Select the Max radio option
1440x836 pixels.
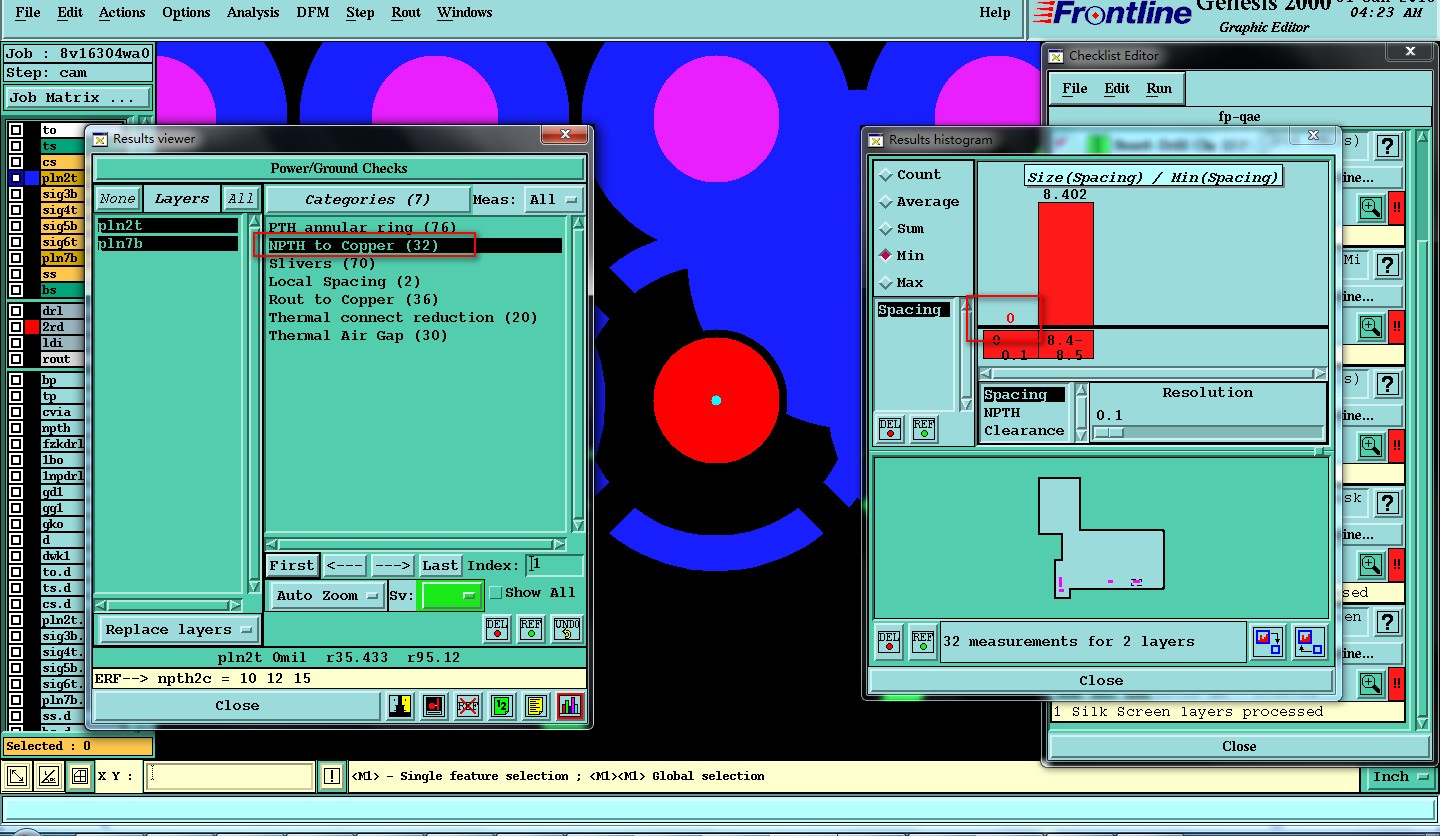coord(885,283)
